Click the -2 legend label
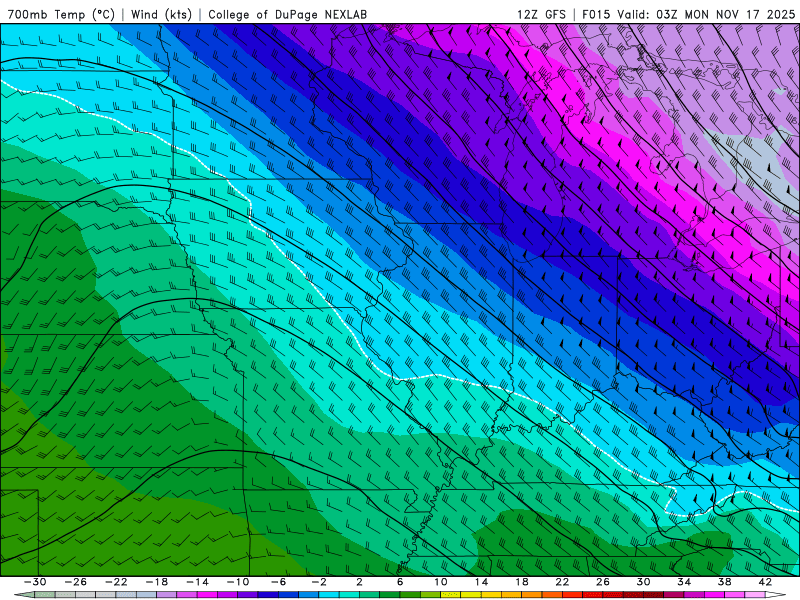Viewport: 800px width, 600px height. (x=319, y=582)
